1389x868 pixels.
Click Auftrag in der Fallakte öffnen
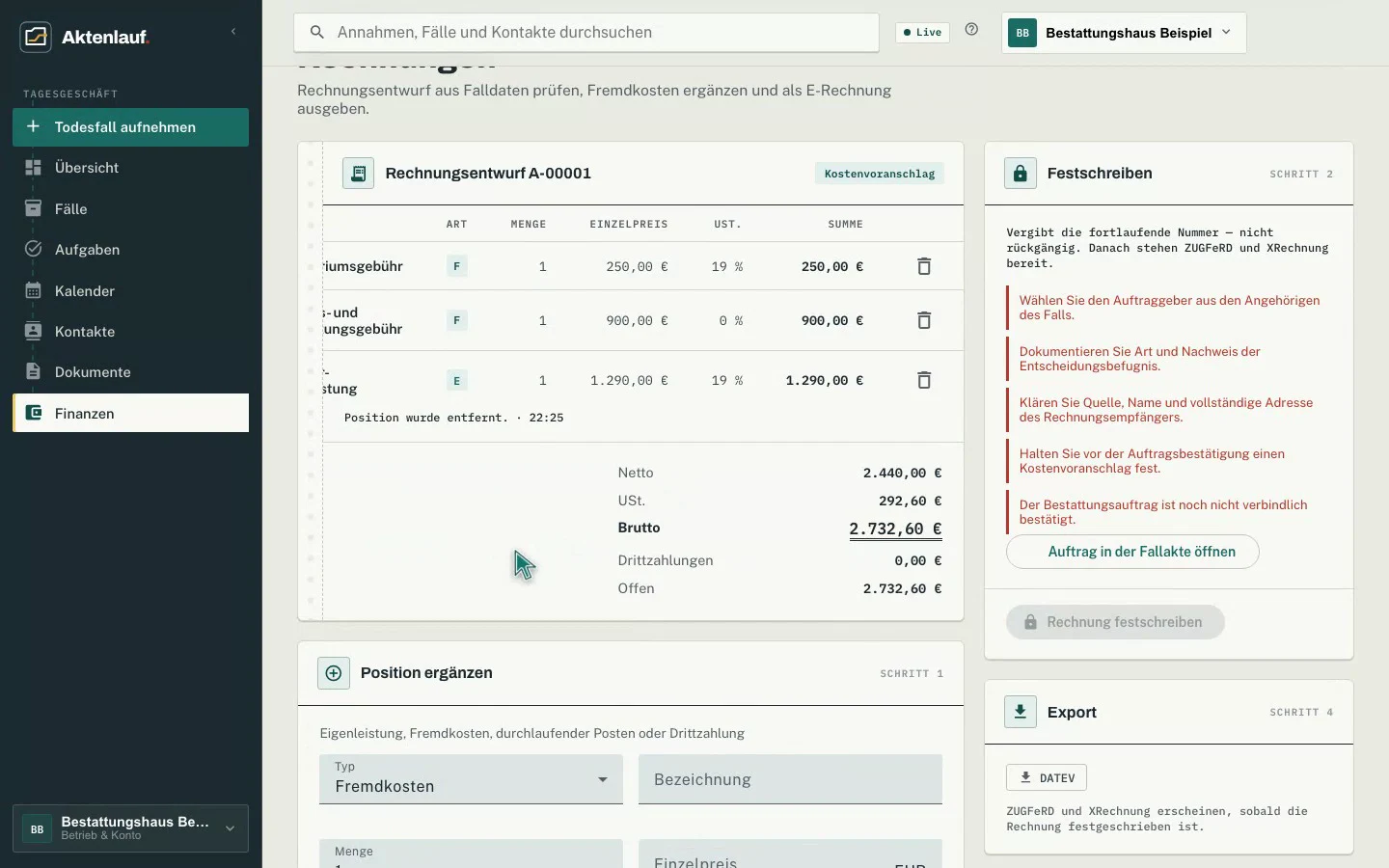pos(1132,552)
